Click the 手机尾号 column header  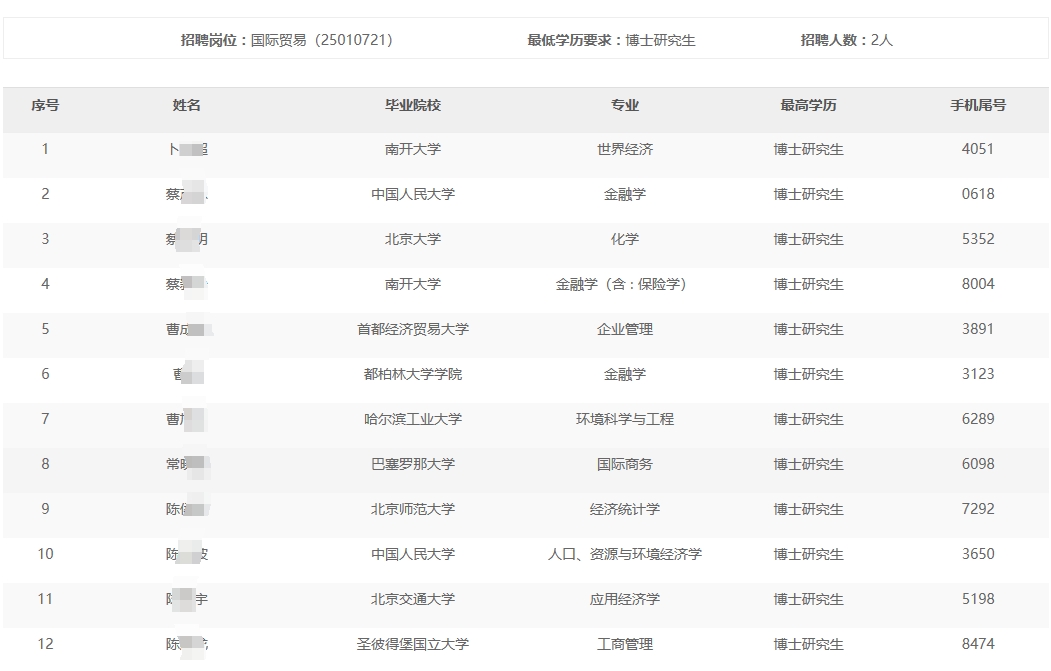pos(978,105)
